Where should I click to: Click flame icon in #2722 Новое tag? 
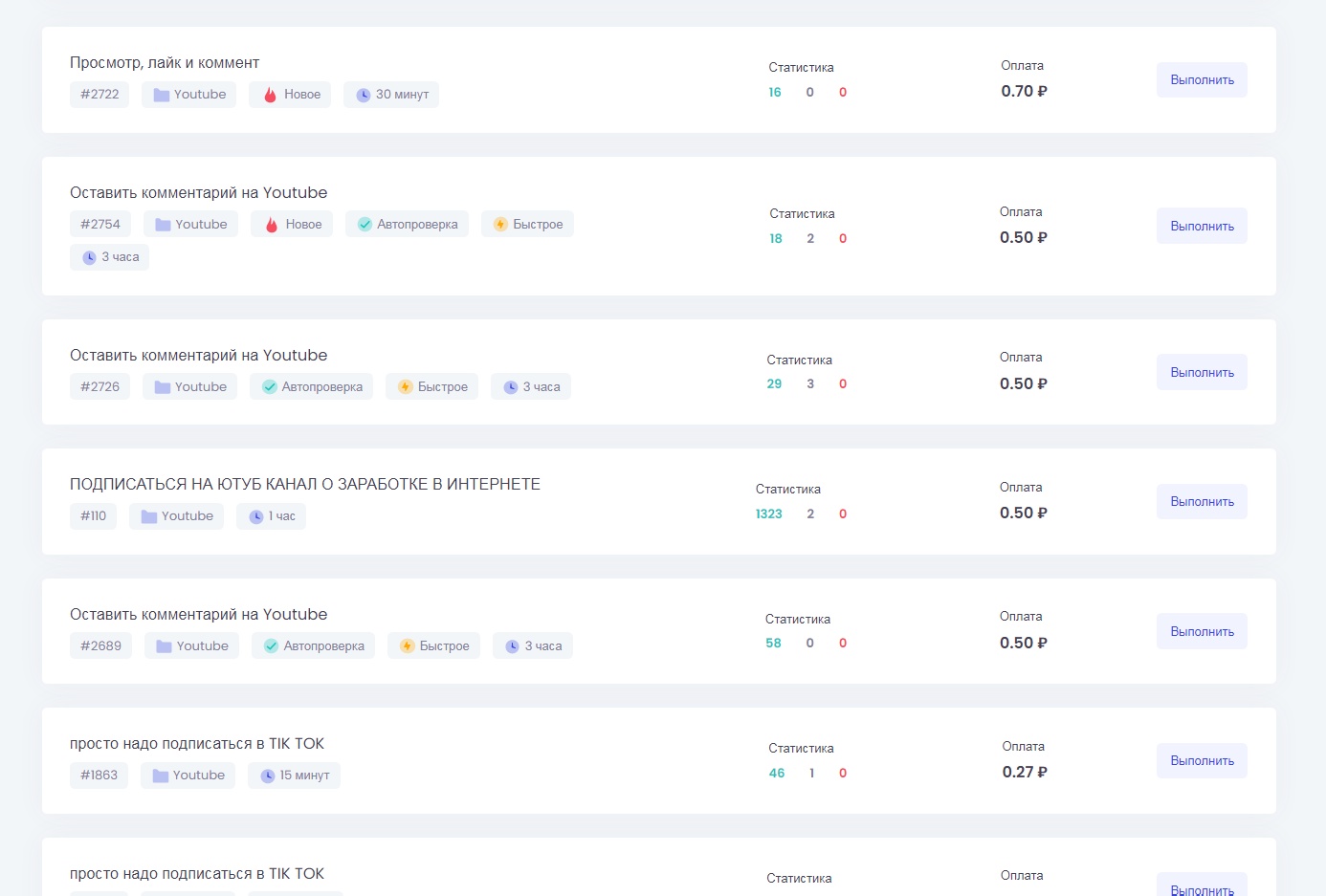click(270, 95)
